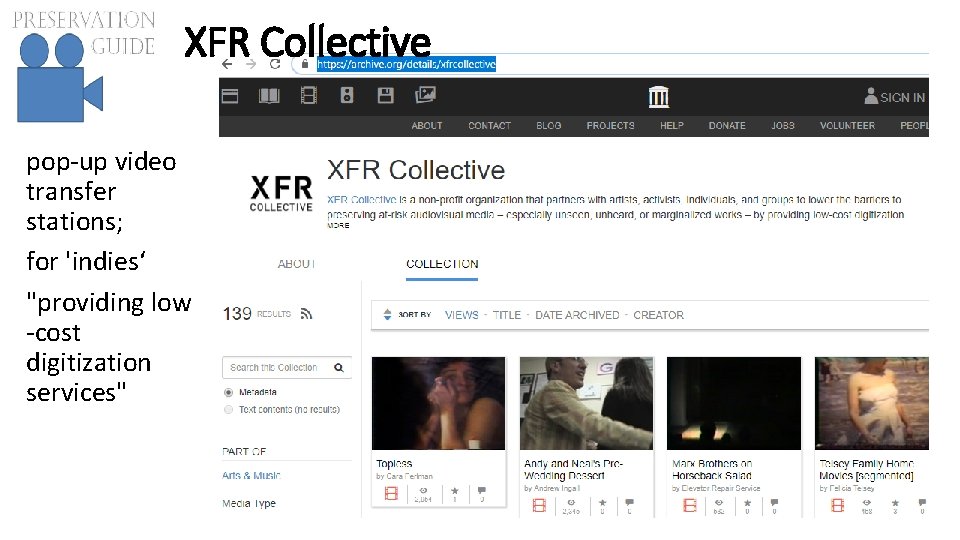Open Marx Brothers on Horseback Salad thumbnail
Screen dimensions: 960x540
[733, 403]
